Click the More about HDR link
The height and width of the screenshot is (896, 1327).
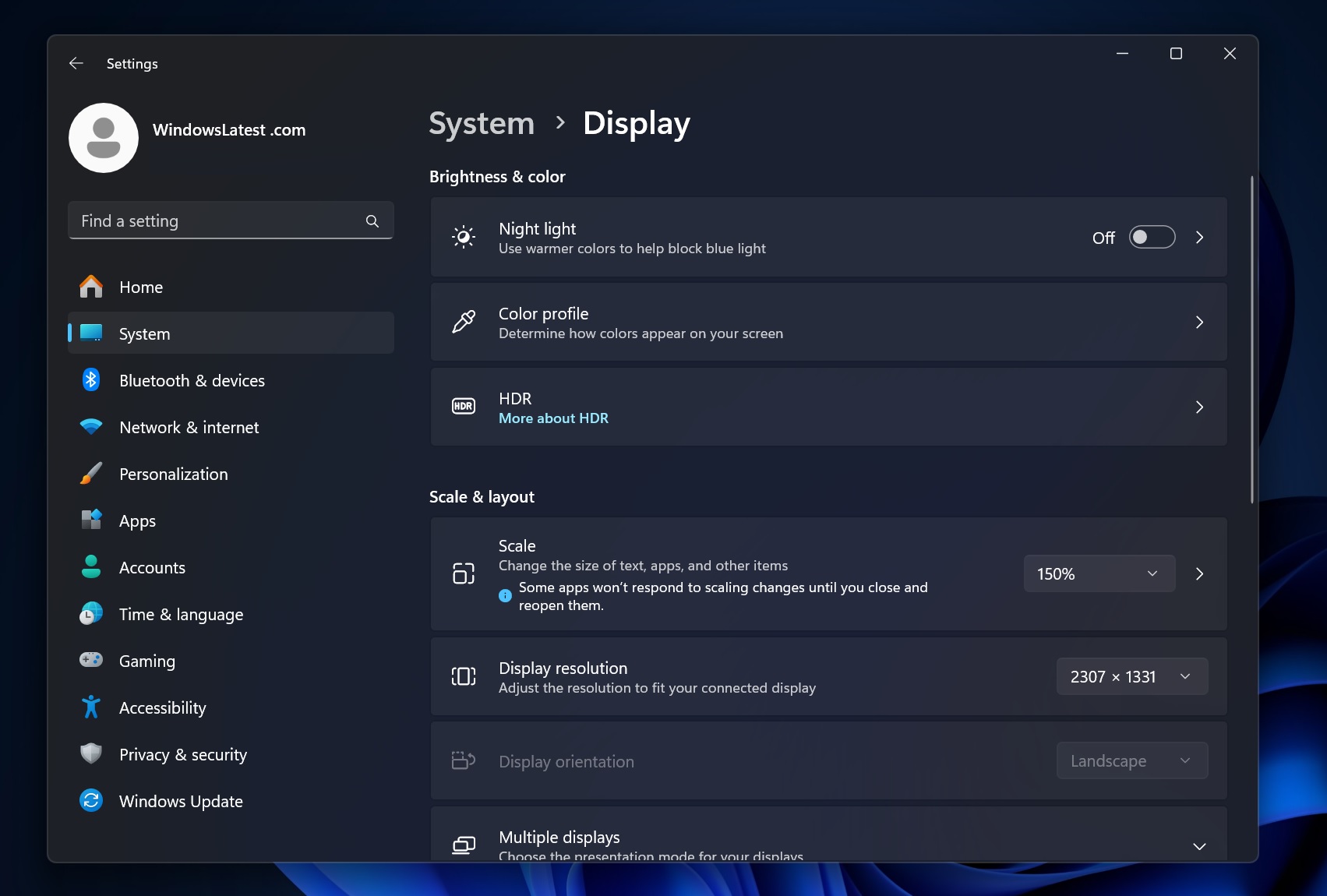(553, 418)
